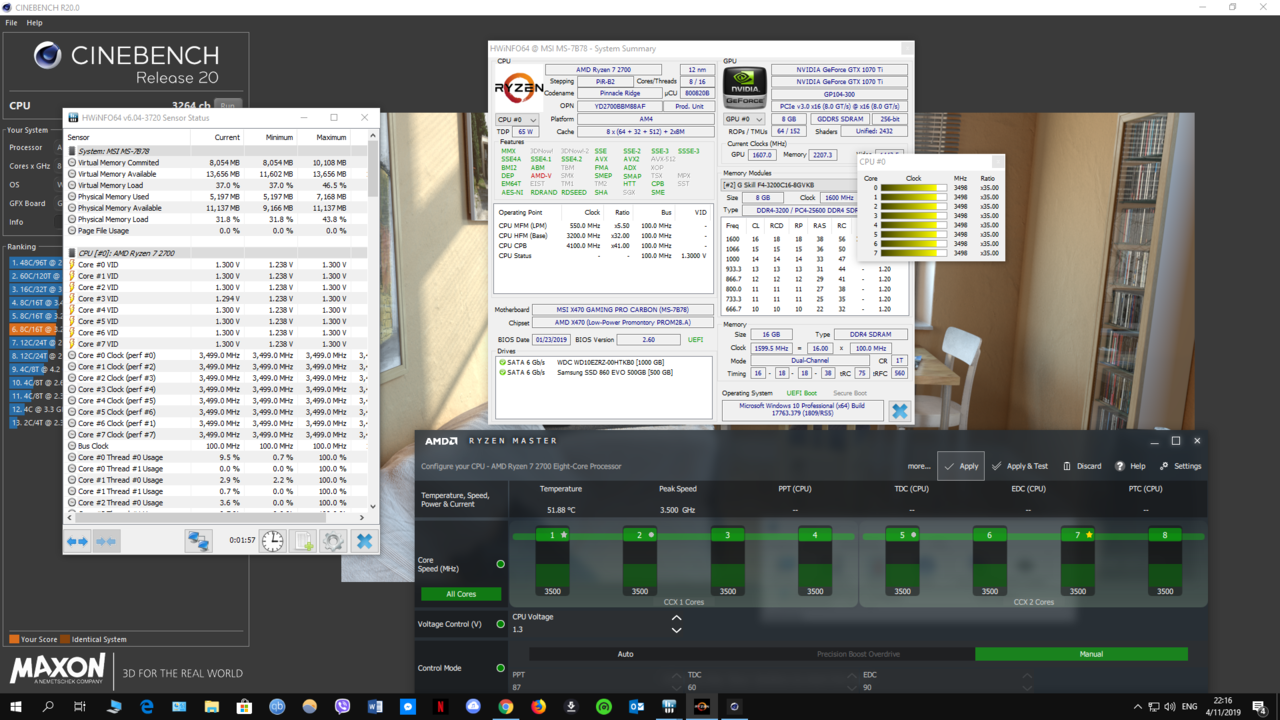Click core 1 speed slider in CCX 1

point(552,561)
